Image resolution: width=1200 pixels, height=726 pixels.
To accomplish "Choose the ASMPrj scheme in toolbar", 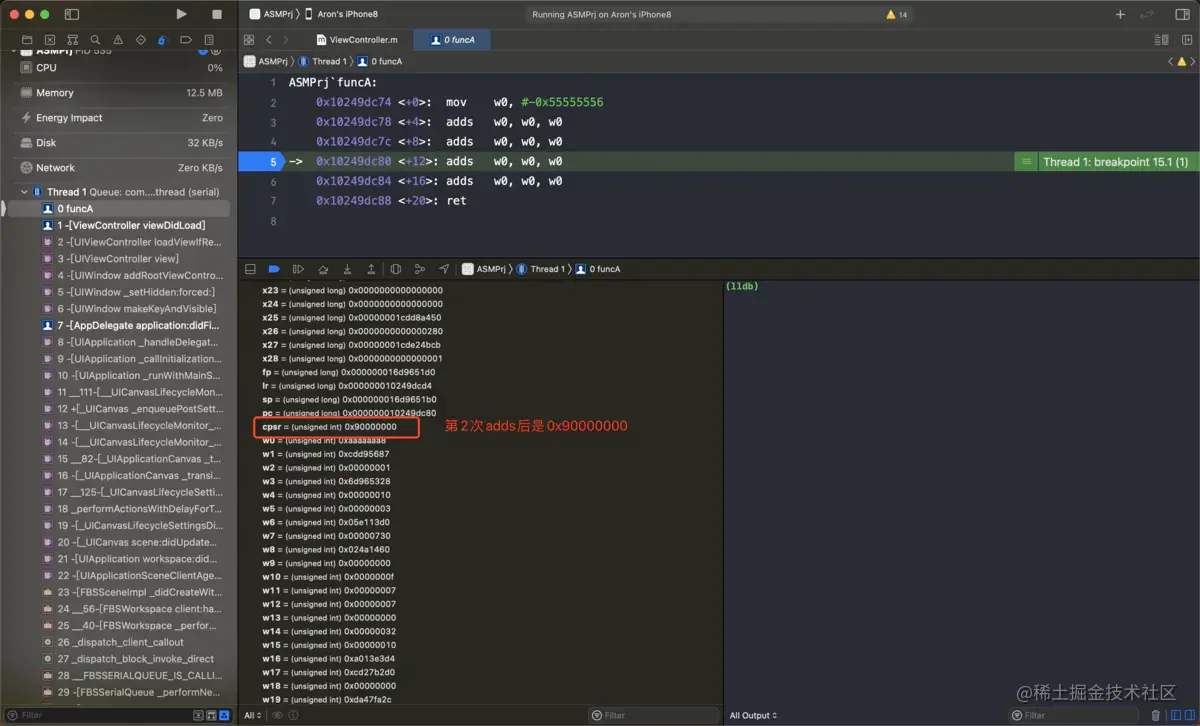I will (271, 14).
